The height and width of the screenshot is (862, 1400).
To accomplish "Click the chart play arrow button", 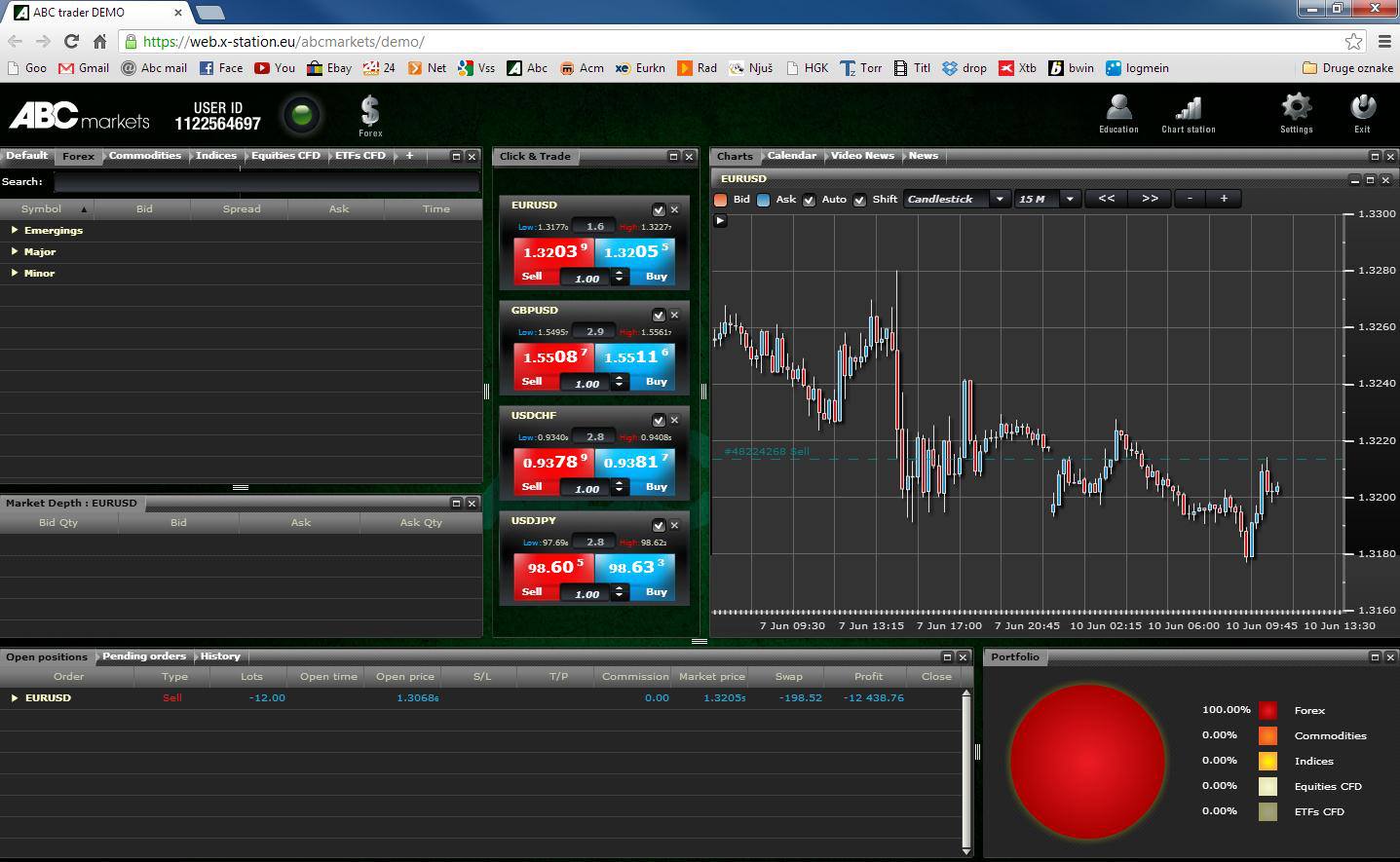I will [x=720, y=220].
